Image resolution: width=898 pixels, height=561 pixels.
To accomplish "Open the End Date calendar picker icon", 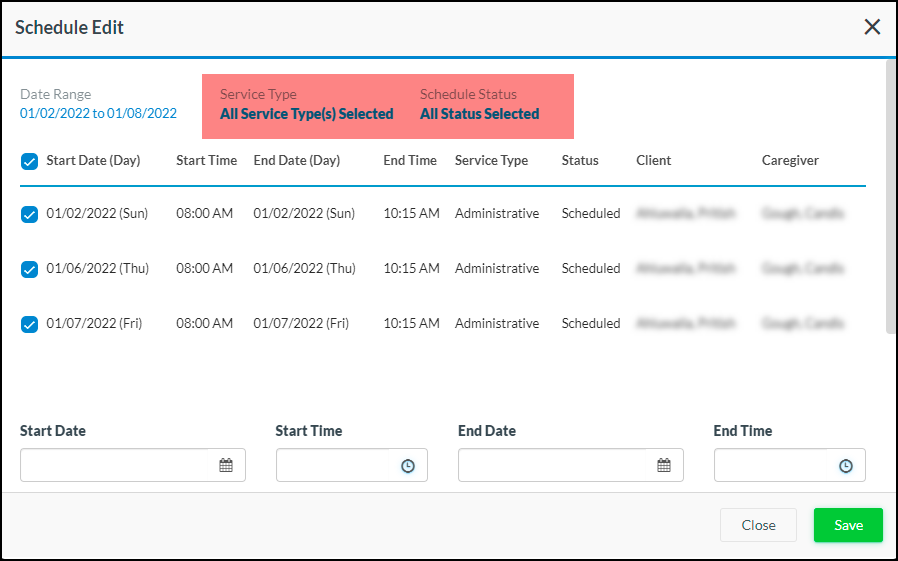I will 664,465.
